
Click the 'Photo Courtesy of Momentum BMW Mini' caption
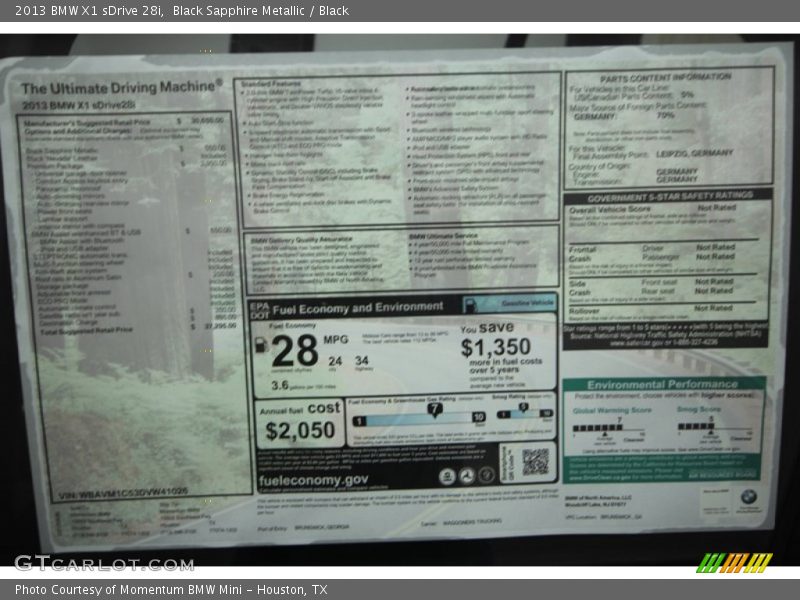click(129, 590)
